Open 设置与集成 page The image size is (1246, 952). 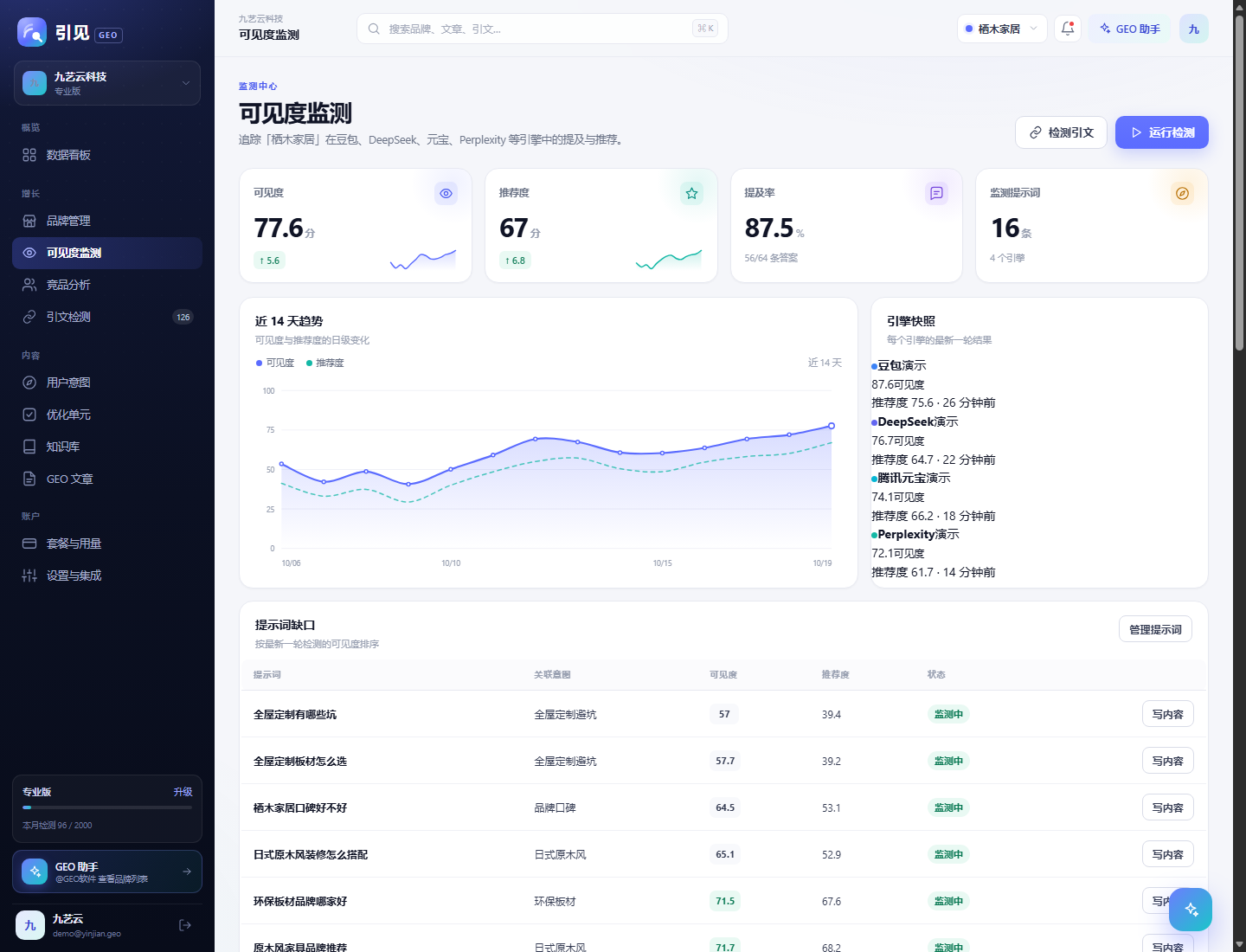tap(107, 576)
